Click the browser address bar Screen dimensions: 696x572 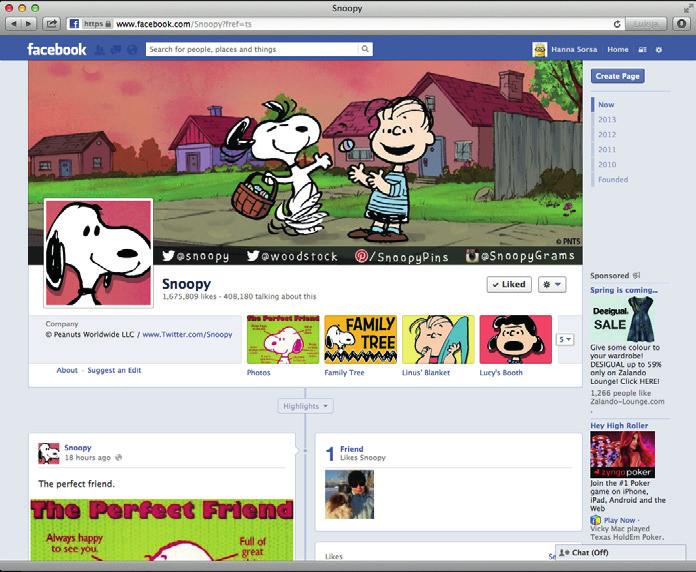coord(346,24)
